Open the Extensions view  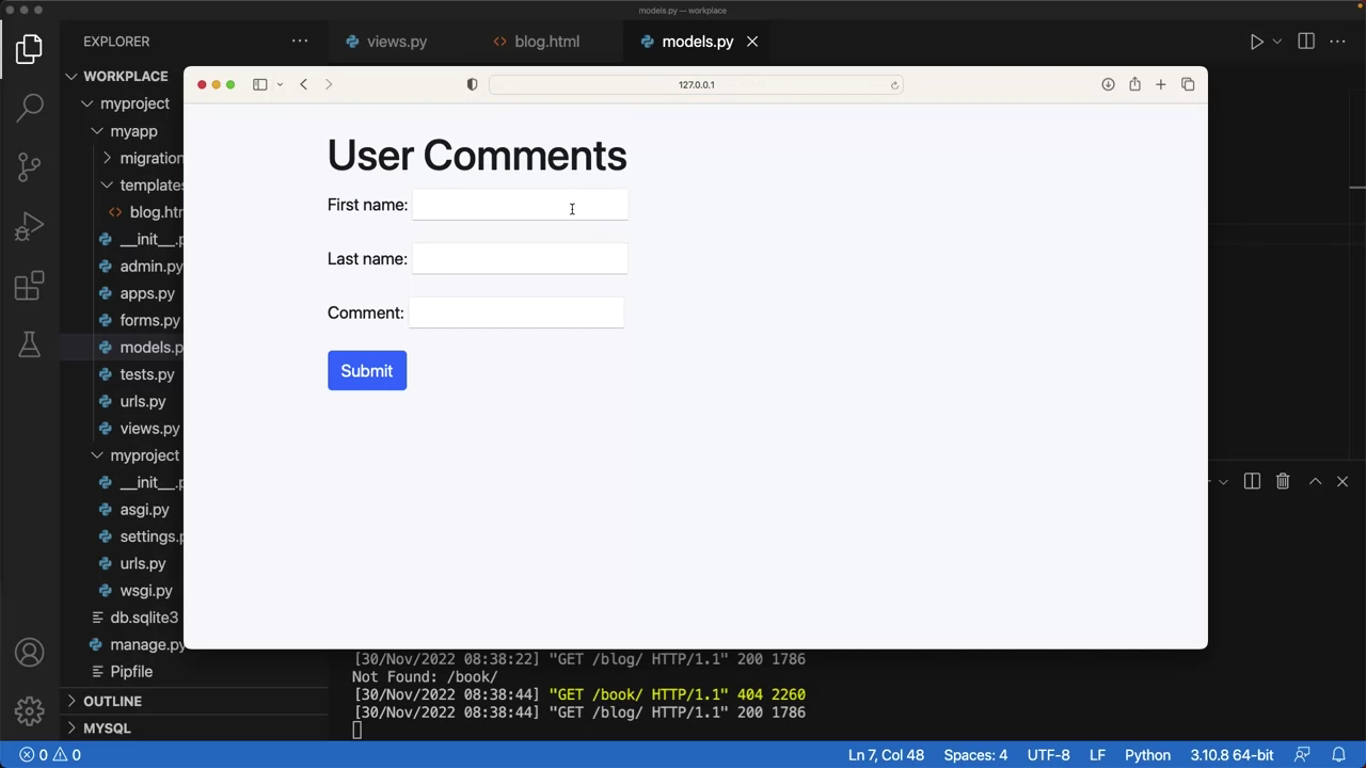pyautogui.click(x=29, y=286)
